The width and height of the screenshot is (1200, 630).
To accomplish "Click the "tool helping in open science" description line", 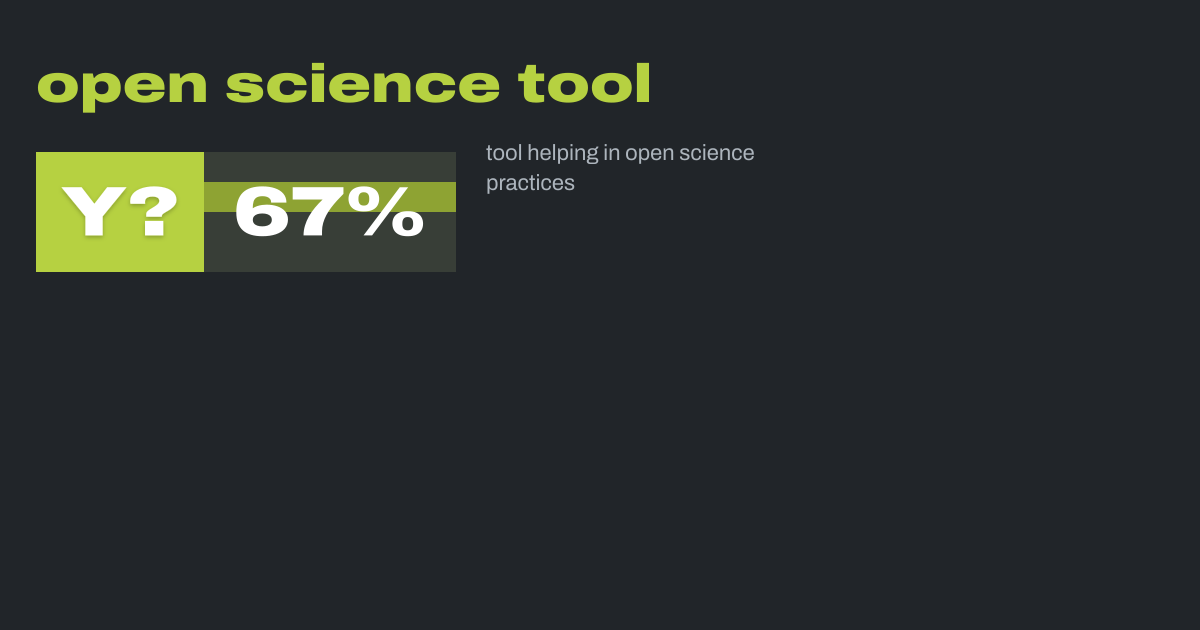I will (620, 153).
